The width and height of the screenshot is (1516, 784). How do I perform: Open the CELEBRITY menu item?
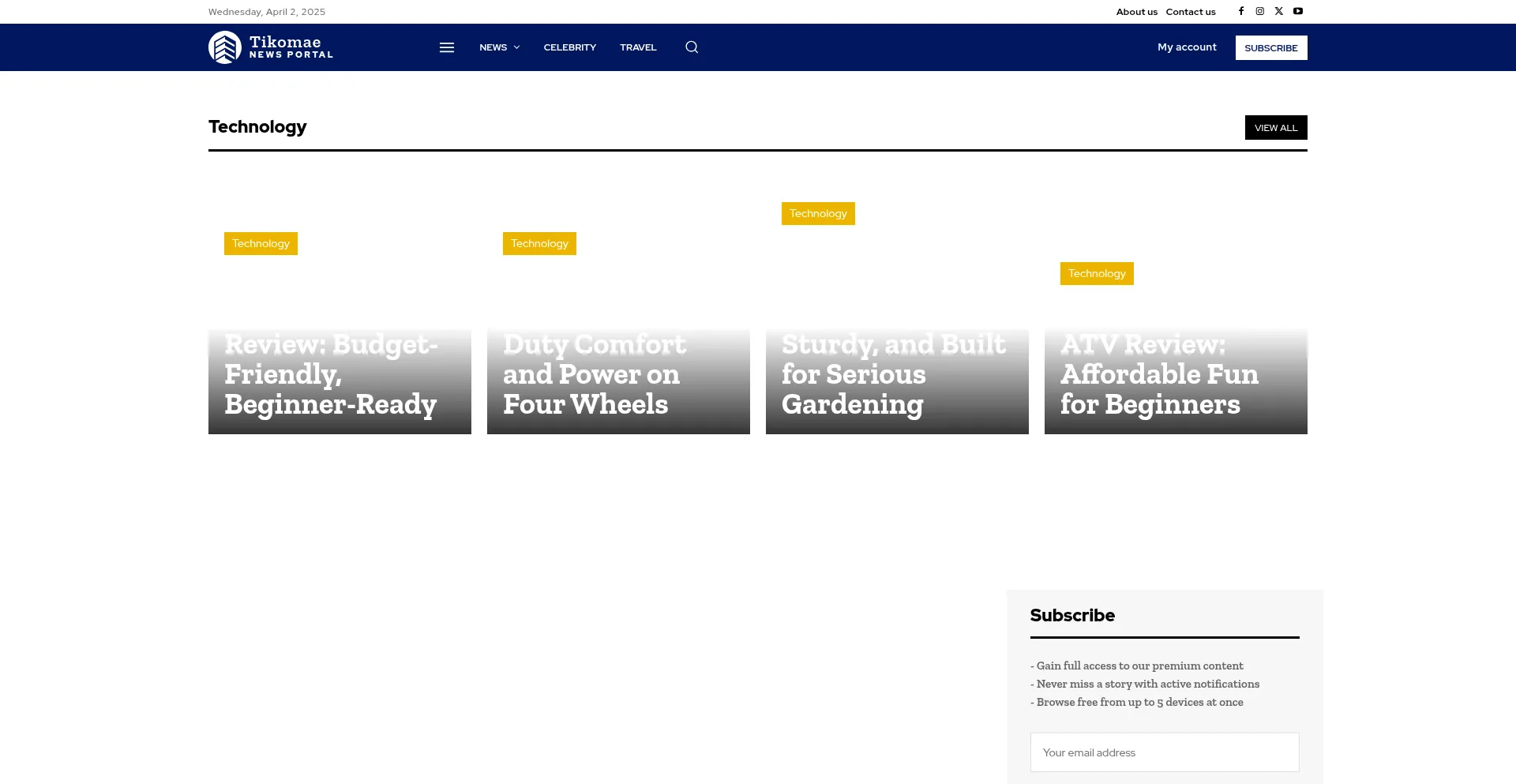pos(569,47)
